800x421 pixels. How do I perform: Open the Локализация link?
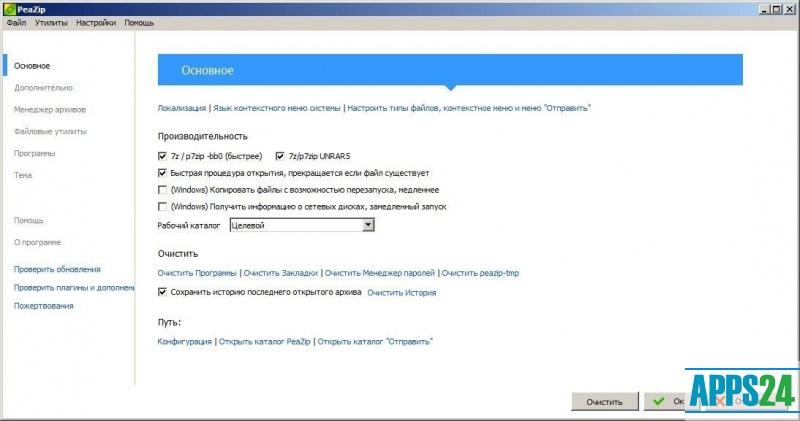click(182, 108)
